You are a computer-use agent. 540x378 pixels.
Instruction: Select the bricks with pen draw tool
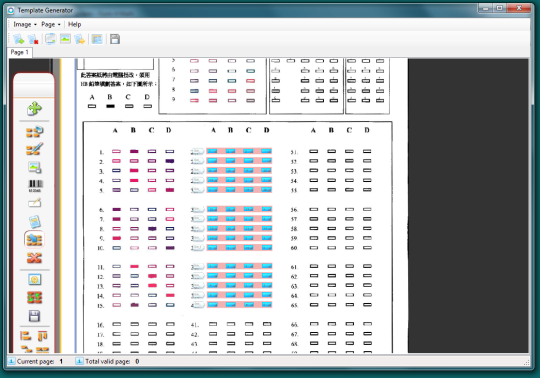(x=34, y=149)
